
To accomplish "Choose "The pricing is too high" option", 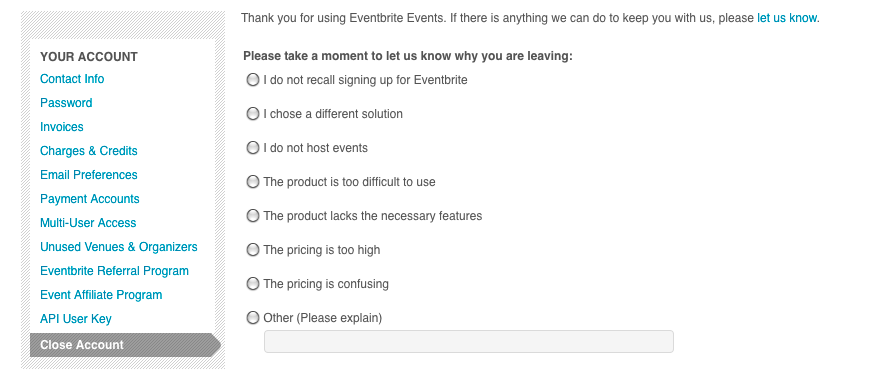I will [253, 250].
